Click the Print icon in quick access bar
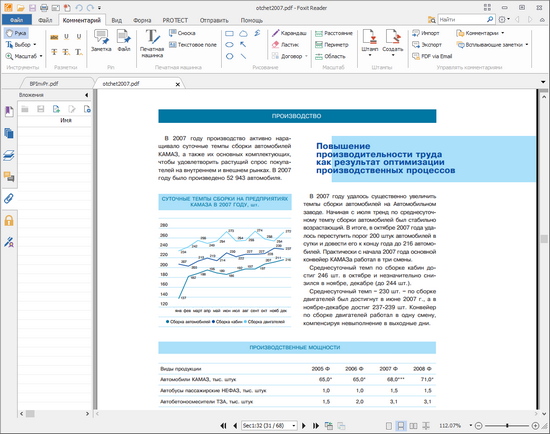The image size is (550, 434). pyautogui.click(x=44, y=7)
